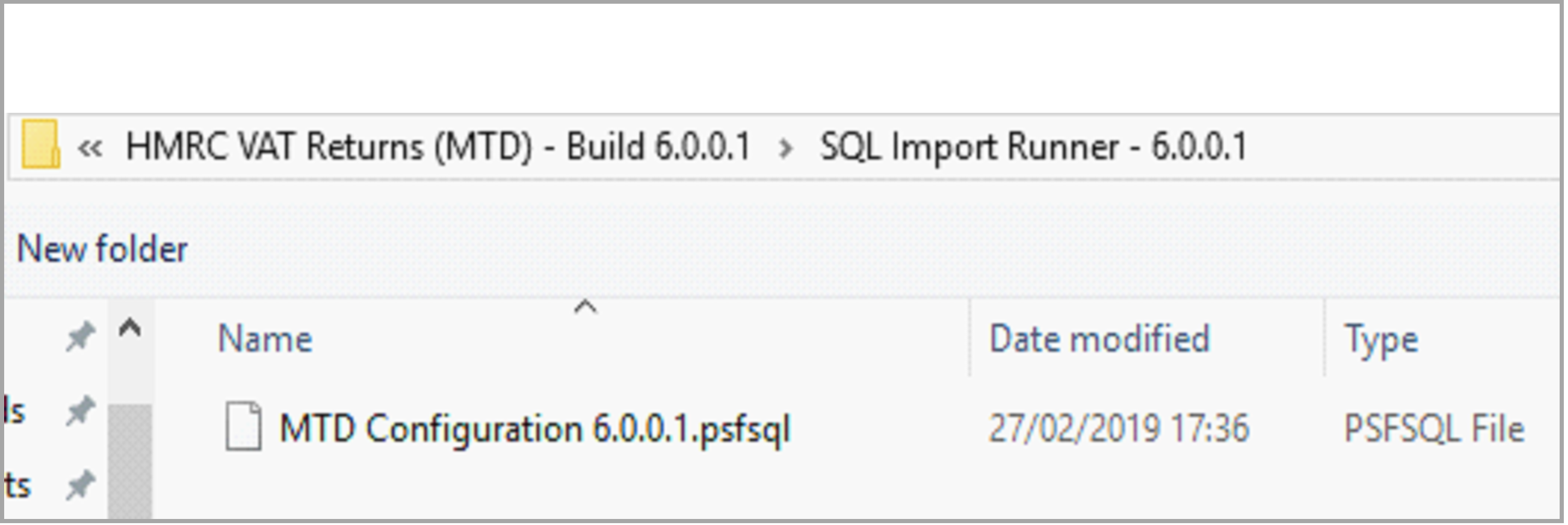
Task: Select MTD Configuration 6.0.0.1.psfsql file
Action: tap(534, 429)
